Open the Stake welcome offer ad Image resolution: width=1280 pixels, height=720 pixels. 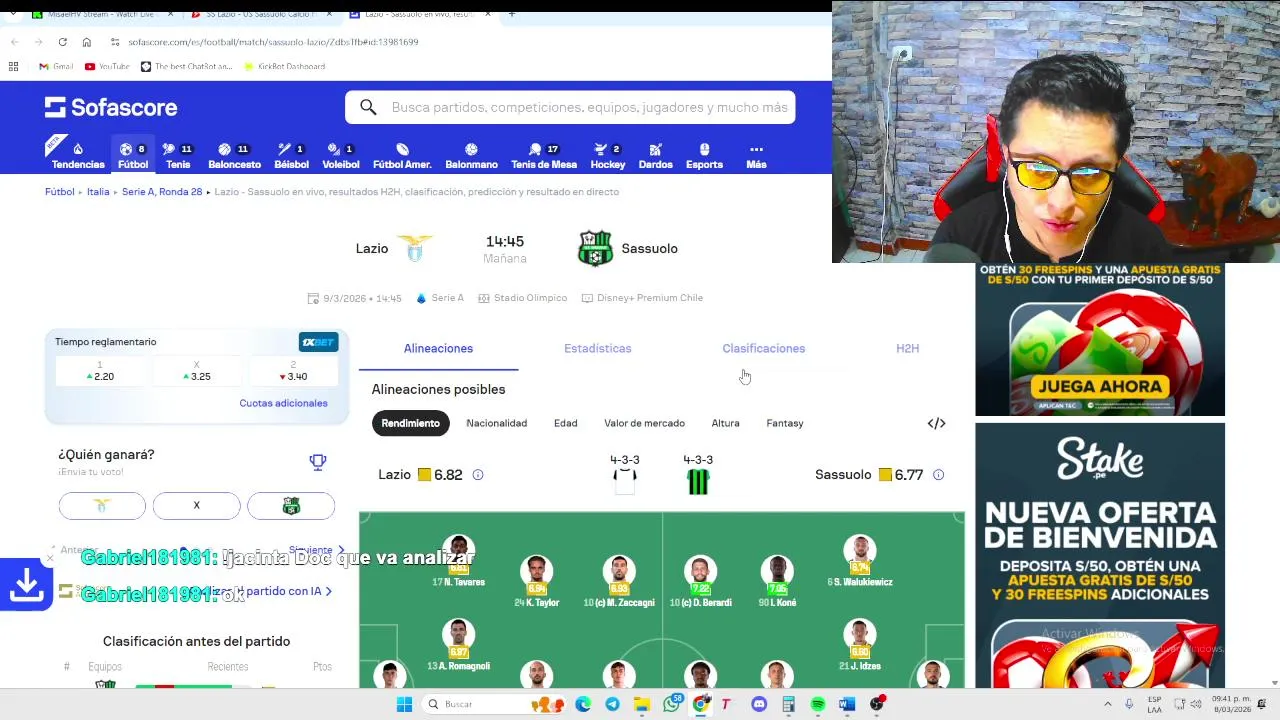(x=1100, y=555)
